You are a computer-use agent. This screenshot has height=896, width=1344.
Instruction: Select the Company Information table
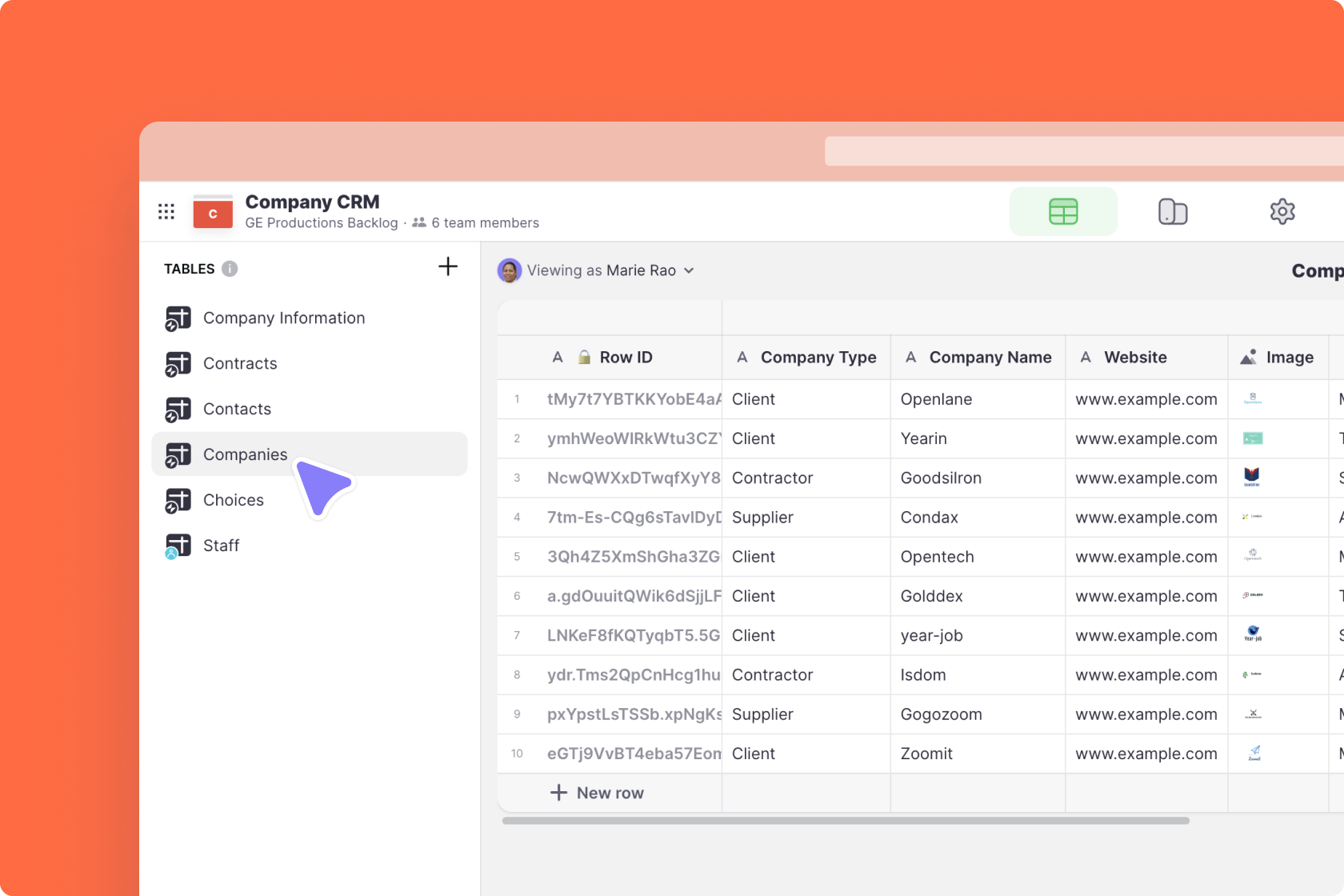coord(283,318)
